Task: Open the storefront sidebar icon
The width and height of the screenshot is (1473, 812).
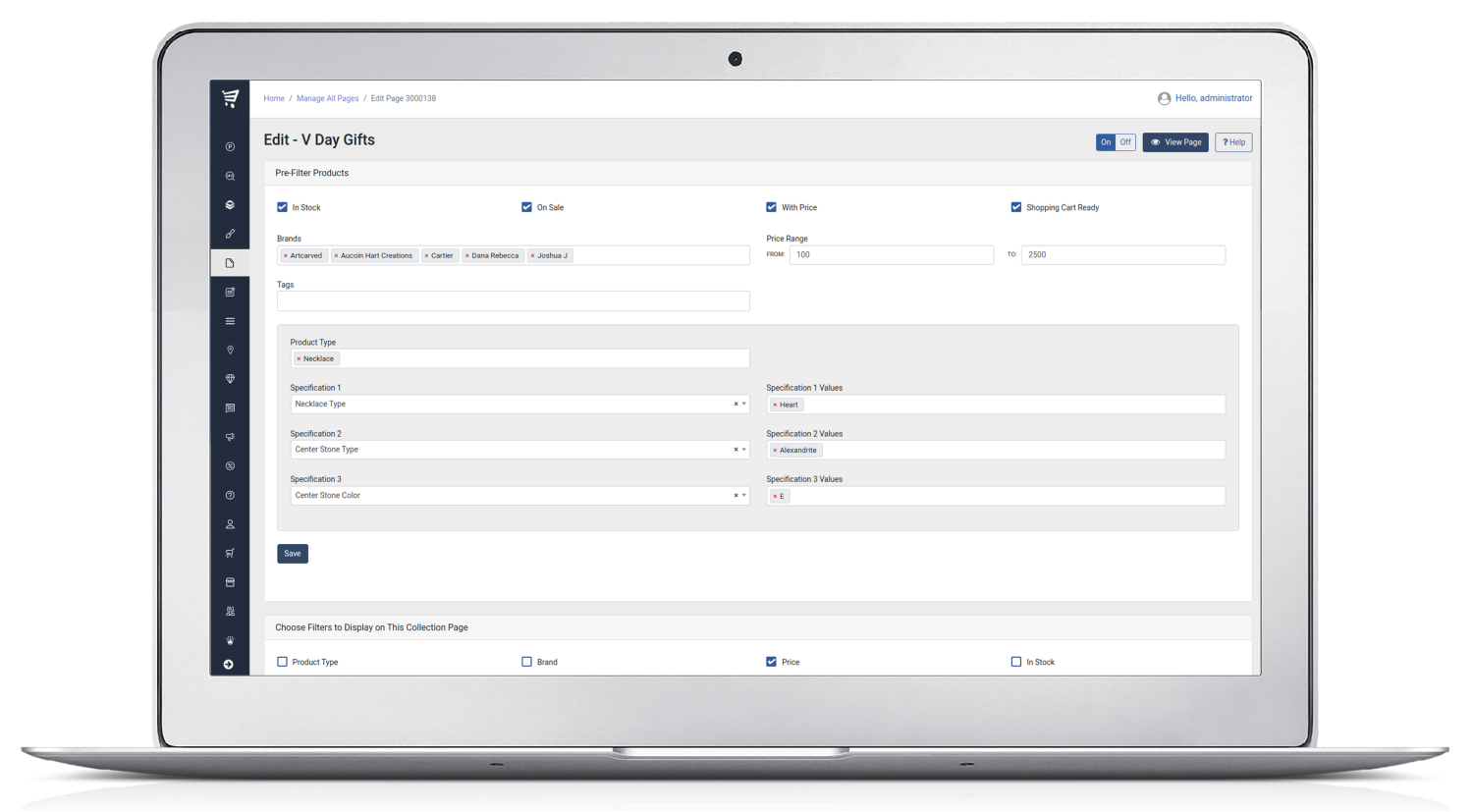Action: pyautogui.click(x=230, y=582)
